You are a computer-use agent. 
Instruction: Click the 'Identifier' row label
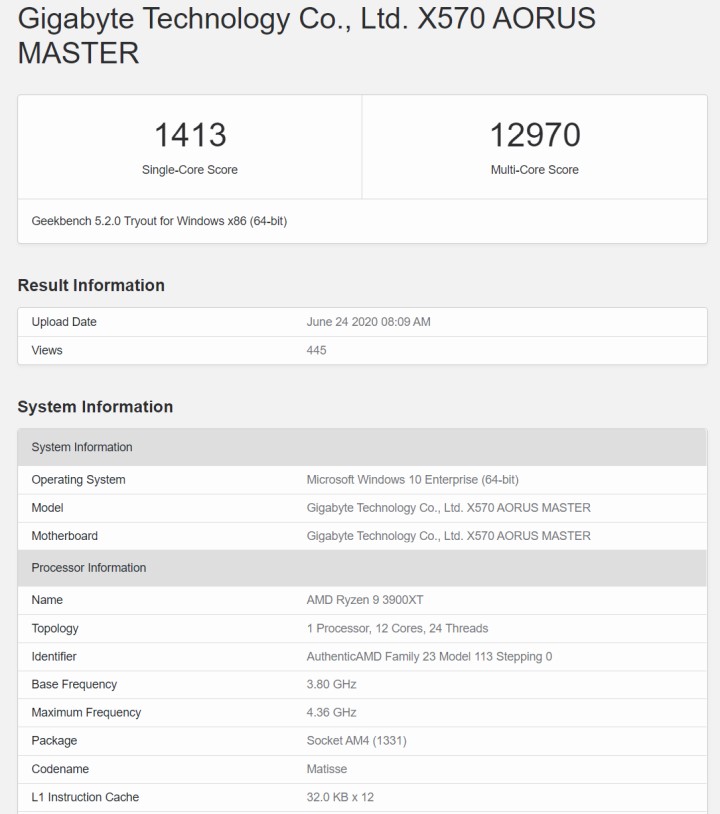point(53,657)
